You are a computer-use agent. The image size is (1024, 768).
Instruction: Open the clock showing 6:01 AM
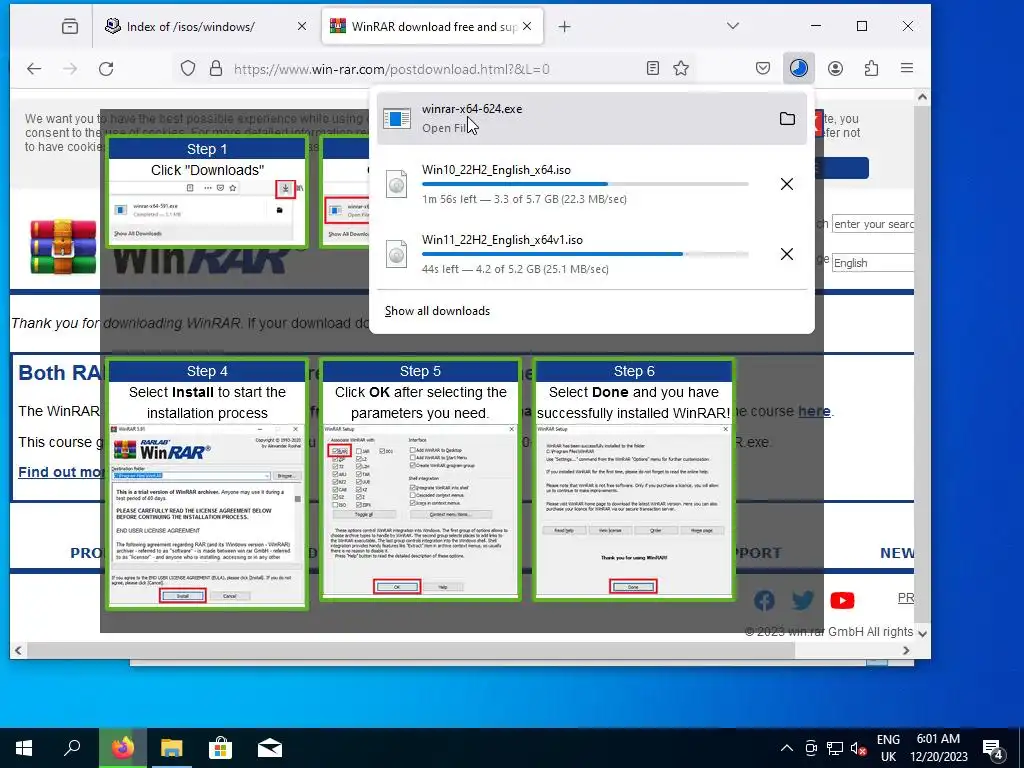click(x=938, y=748)
